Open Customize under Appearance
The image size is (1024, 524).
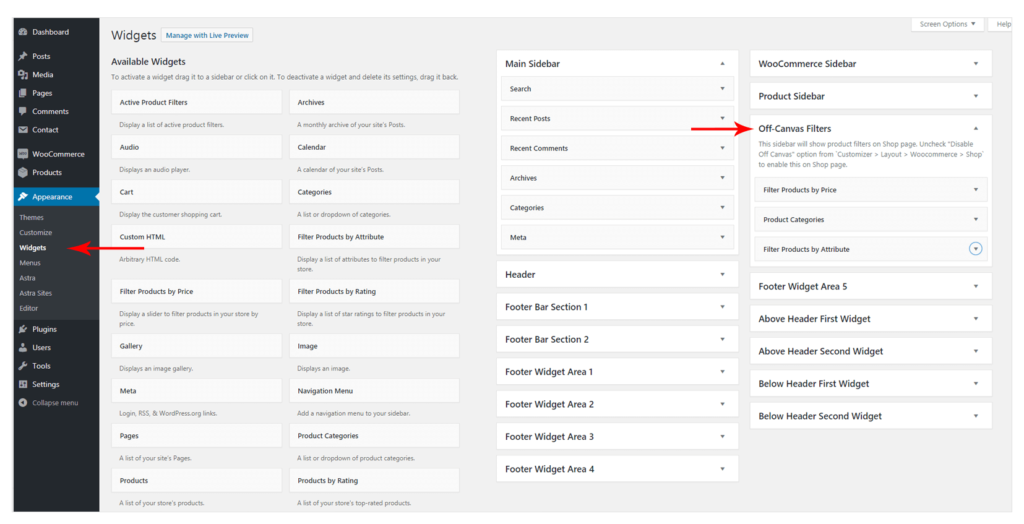(35, 233)
